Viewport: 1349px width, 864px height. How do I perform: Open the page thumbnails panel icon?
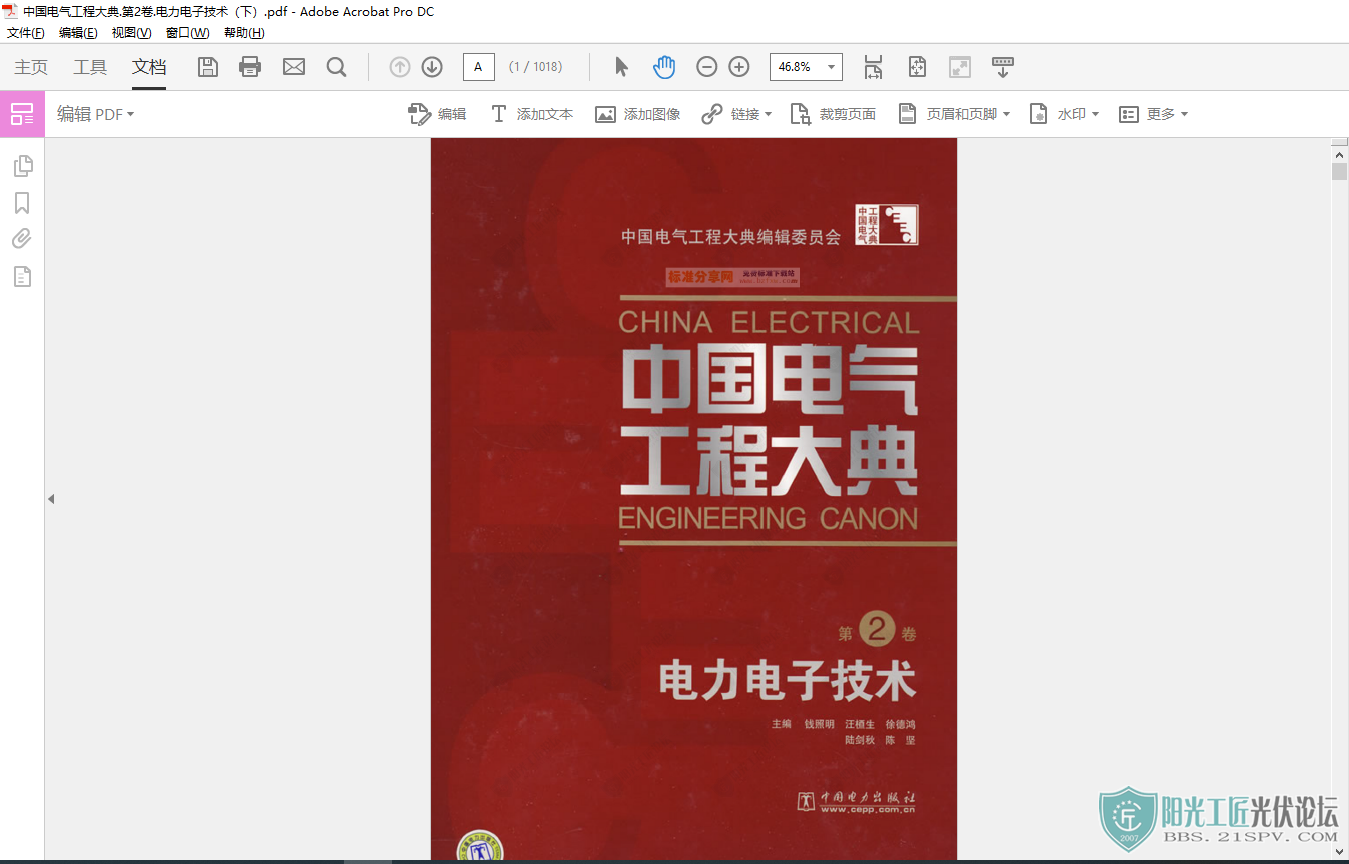click(x=22, y=166)
